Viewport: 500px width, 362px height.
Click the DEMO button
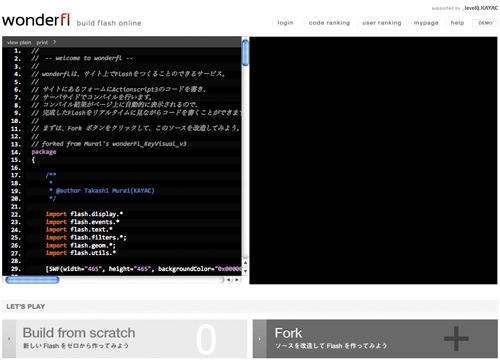(485, 23)
